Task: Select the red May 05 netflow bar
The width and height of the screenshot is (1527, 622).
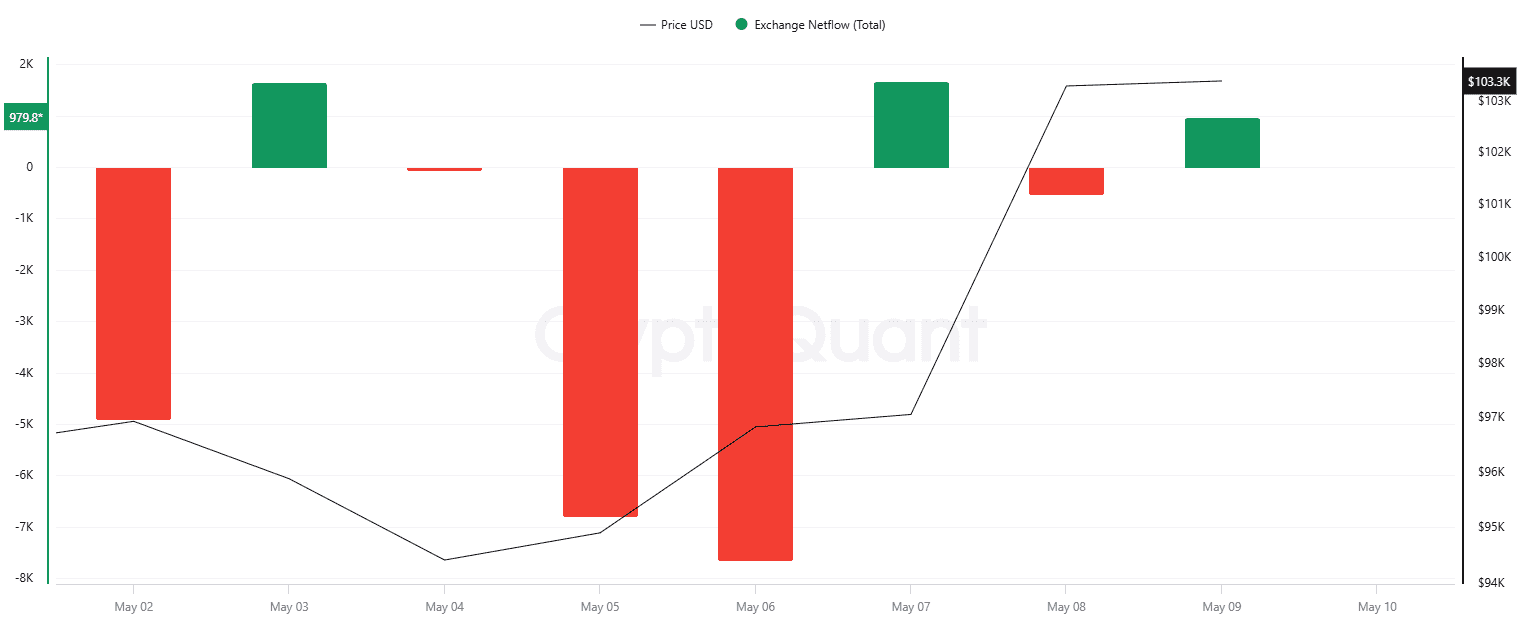Action: pos(600,342)
